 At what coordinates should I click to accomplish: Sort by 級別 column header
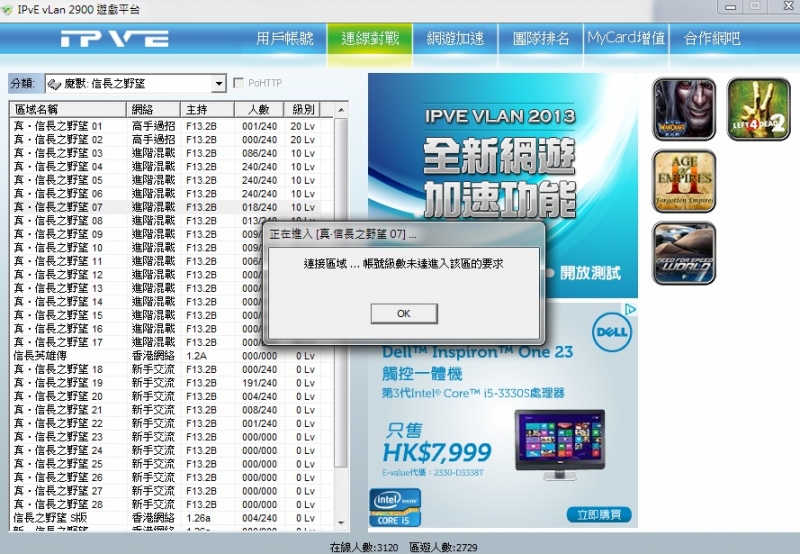[x=302, y=109]
